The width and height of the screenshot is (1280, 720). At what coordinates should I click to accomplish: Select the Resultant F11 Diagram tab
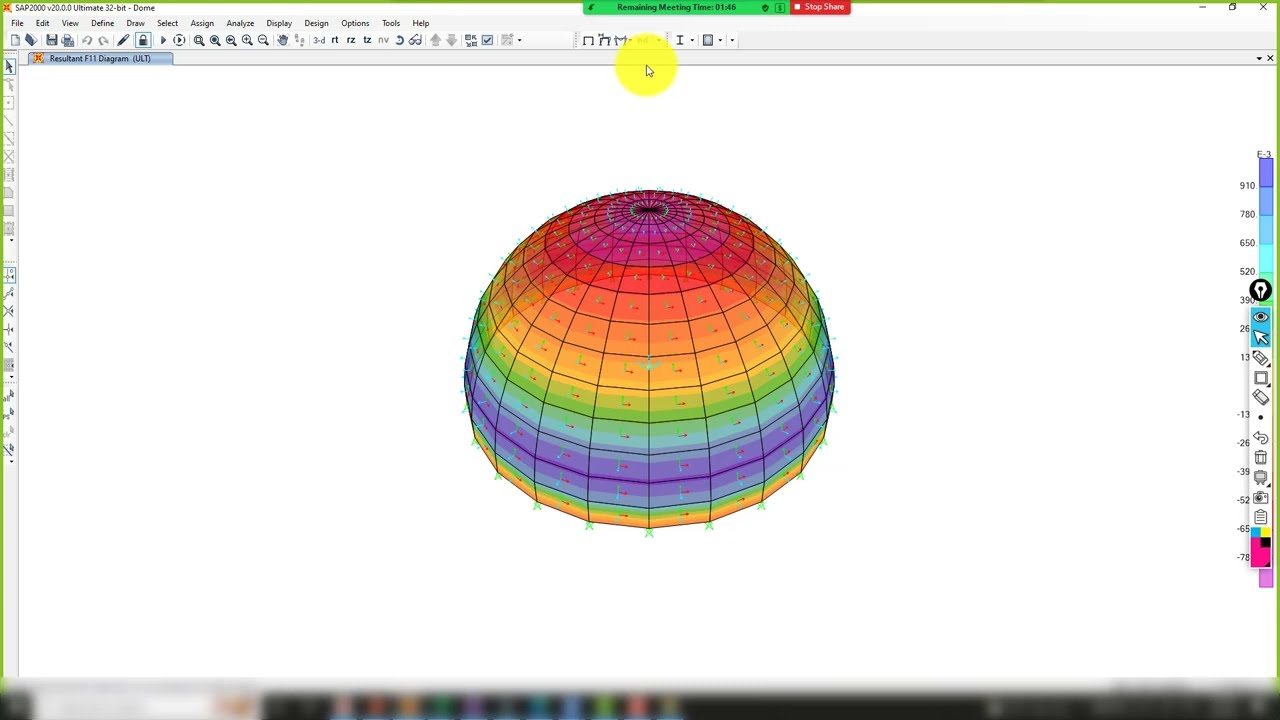pyautogui.click(x=100, y=58)
